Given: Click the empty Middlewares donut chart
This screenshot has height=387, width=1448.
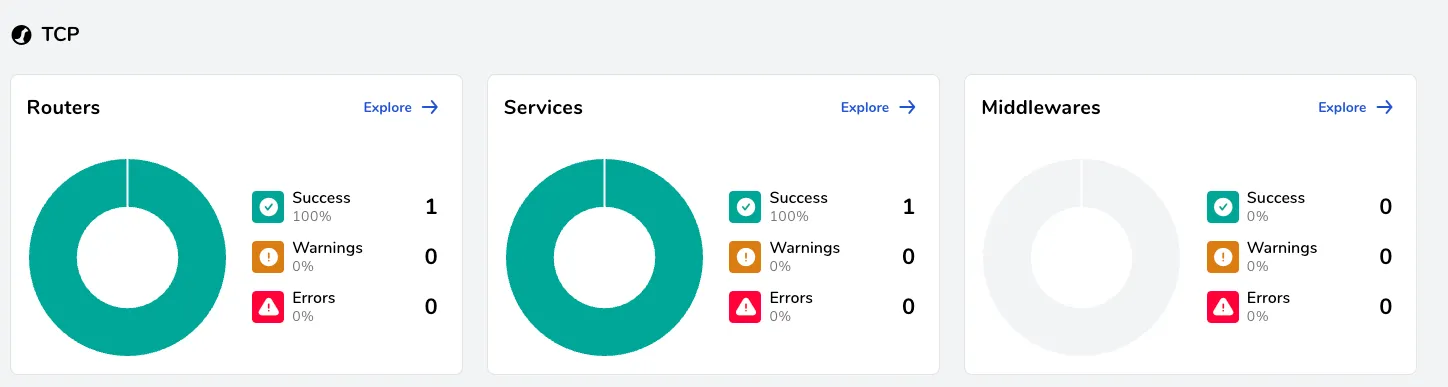Looking at the screenshot, I should tap(1081, 257).
